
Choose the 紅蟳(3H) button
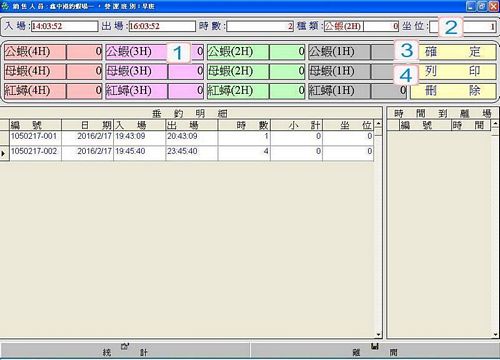point(136,91)
